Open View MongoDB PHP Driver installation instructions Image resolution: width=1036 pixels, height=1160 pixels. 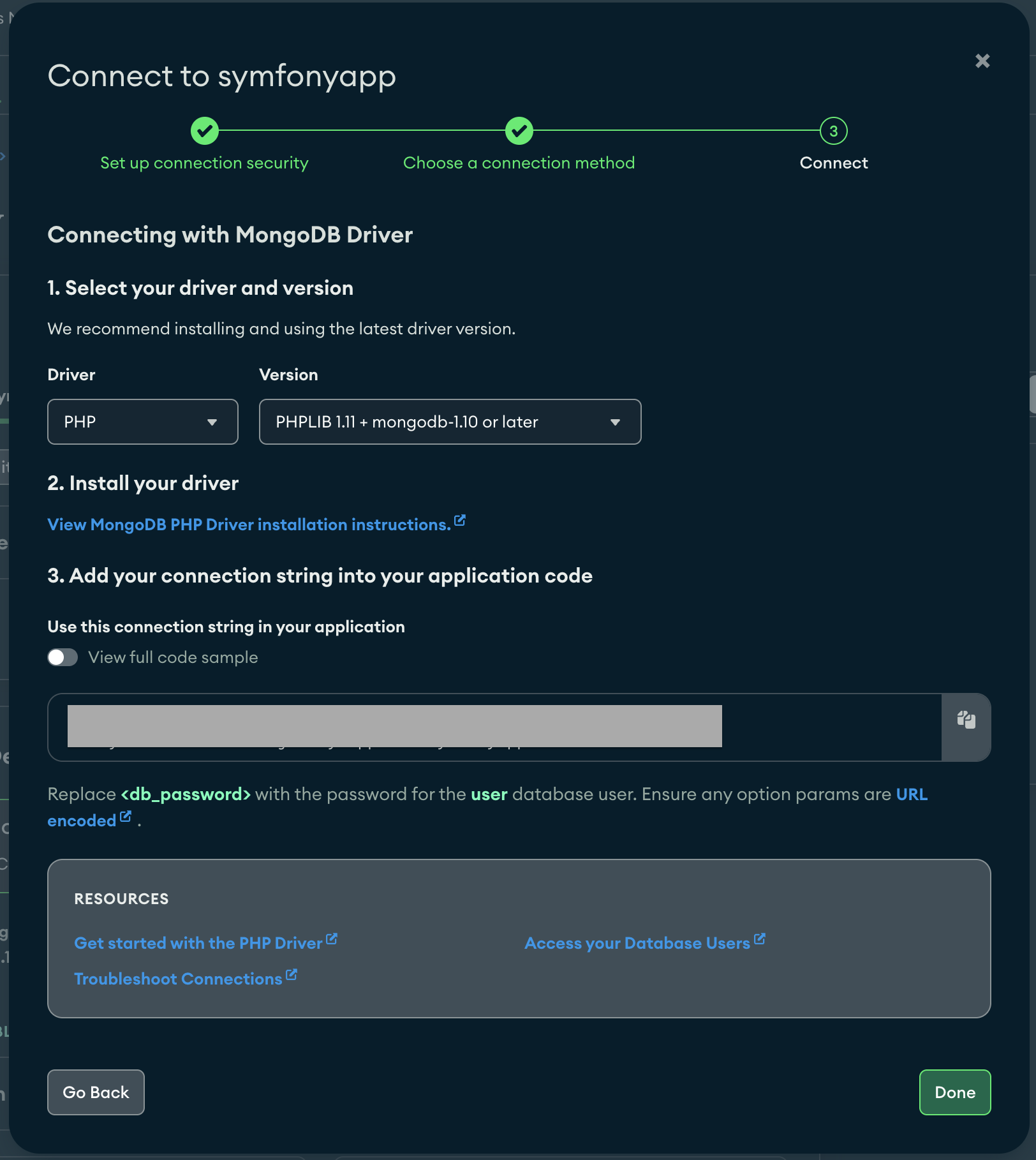256,524
